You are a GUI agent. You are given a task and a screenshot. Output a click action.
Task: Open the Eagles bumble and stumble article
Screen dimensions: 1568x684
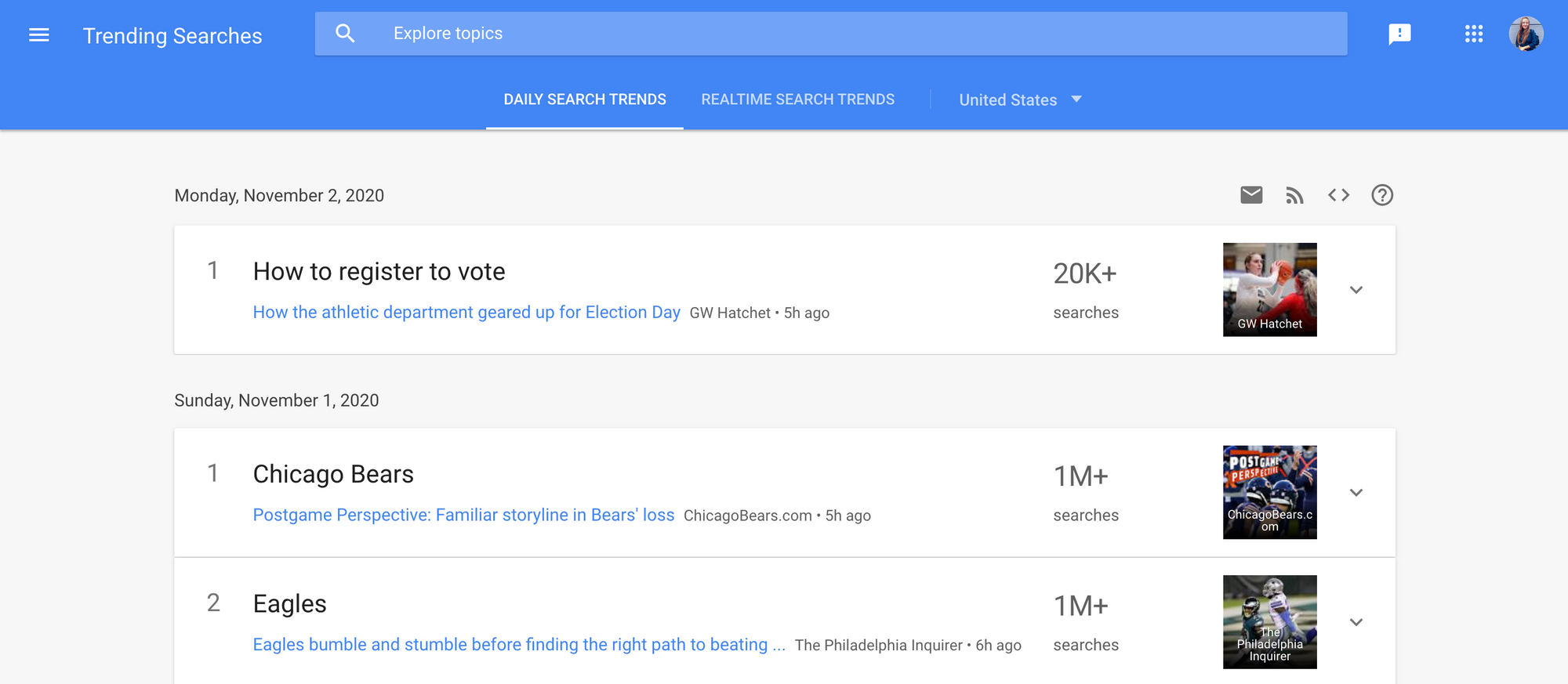(518, 645)
